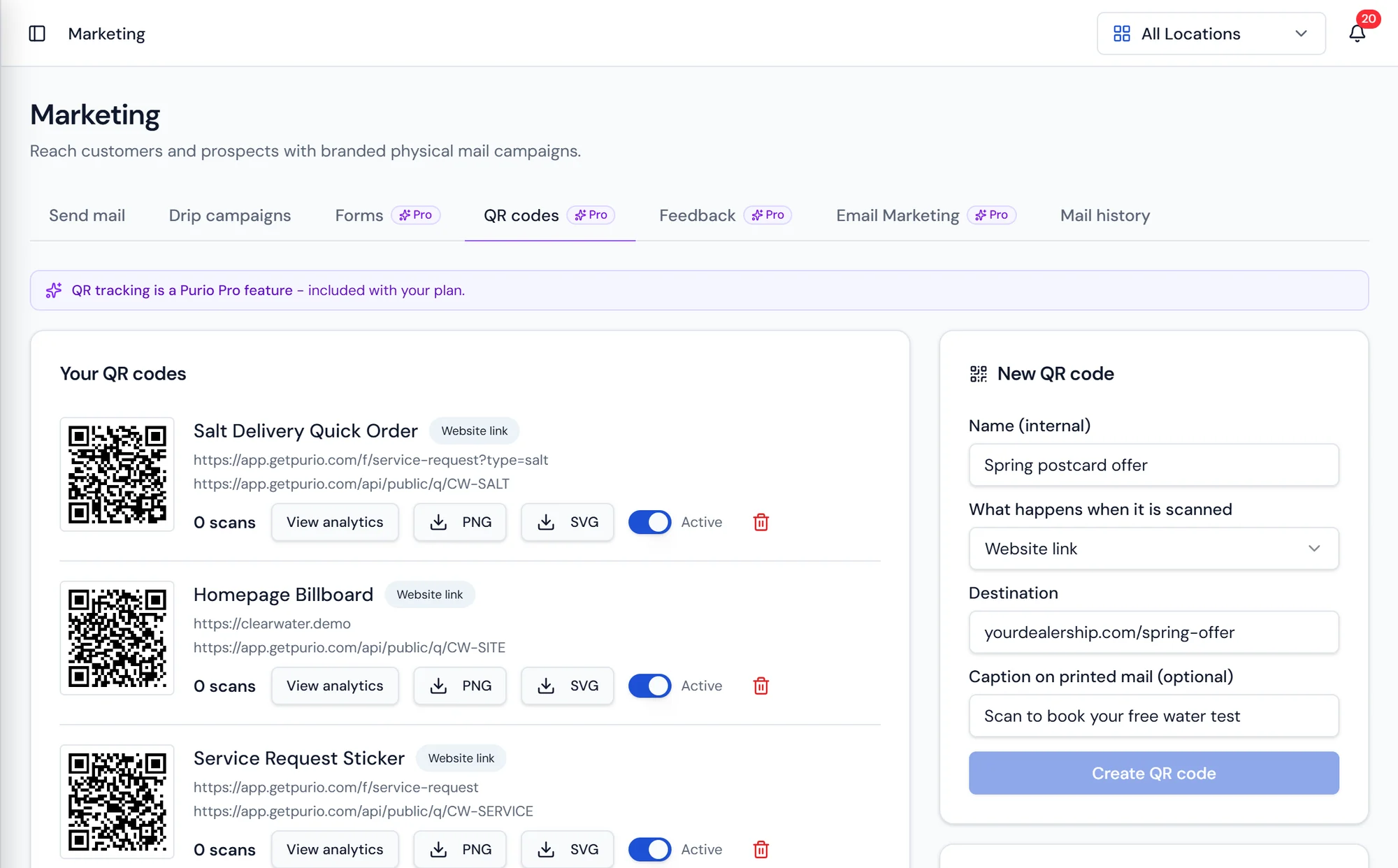Expand the All Locations dropdown
Image resolution: width=1398 pixels, height=868 pixels.
coord(1211,34)
